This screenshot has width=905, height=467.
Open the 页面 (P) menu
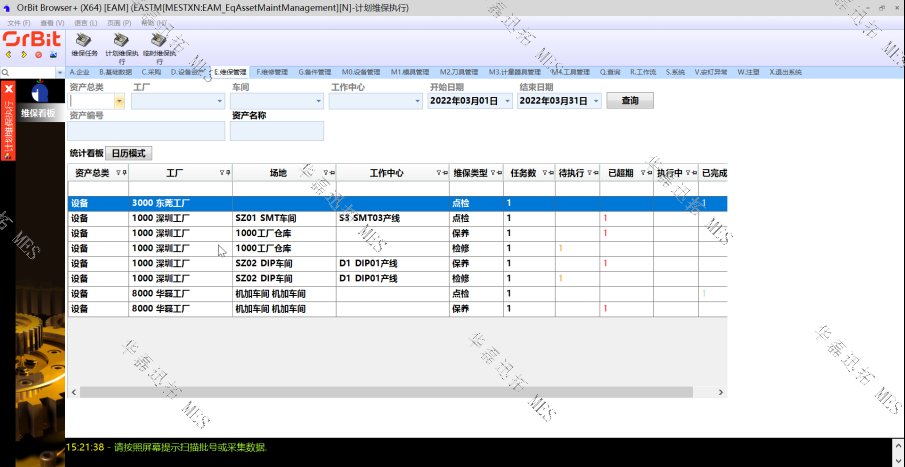[119, 23]
